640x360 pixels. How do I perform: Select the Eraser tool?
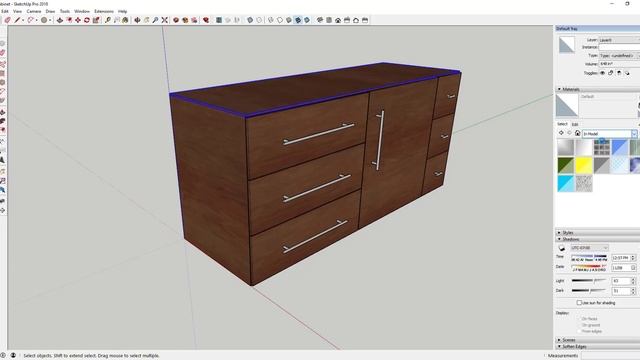(7, 20)
